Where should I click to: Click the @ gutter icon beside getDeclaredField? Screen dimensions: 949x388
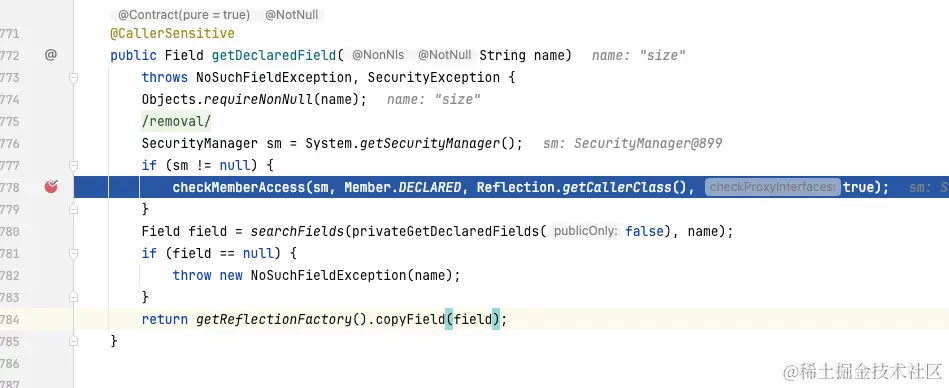pyautogui.click(x=51, y=55)
